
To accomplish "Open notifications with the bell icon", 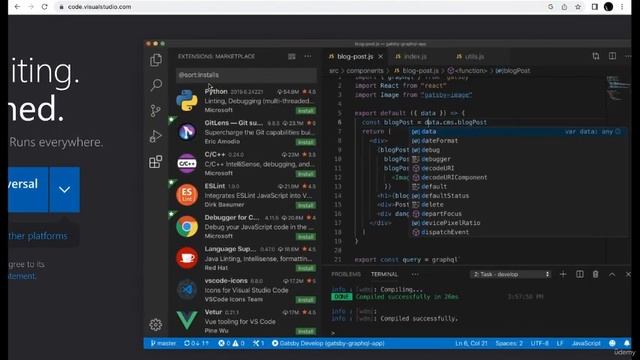I will point(627,343).
